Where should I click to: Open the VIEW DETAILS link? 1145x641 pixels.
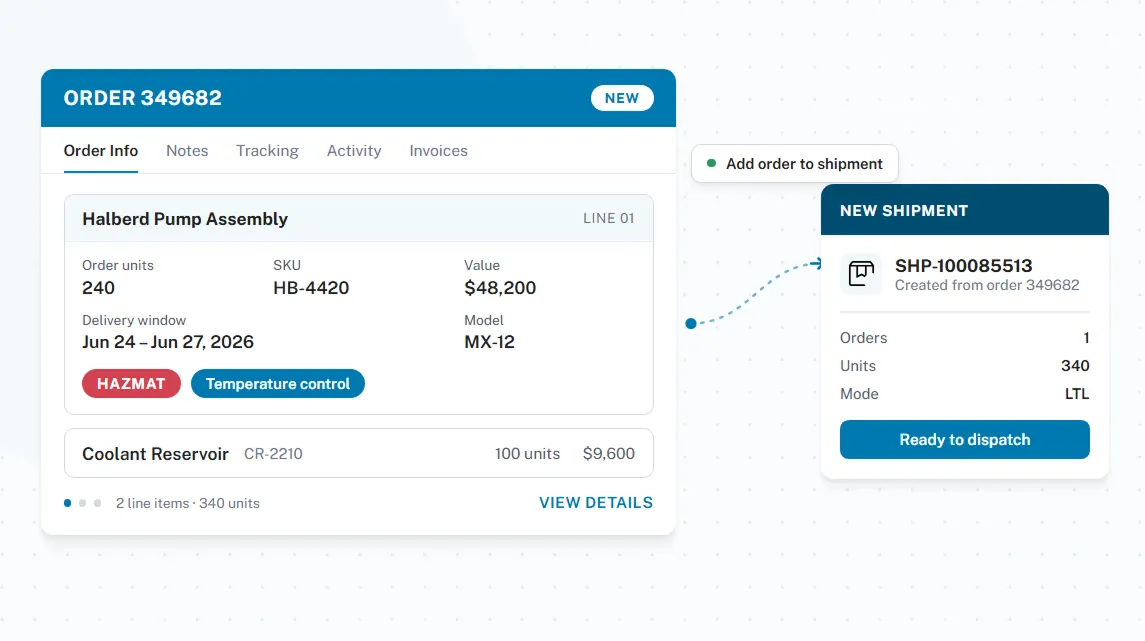coord(596,502)
